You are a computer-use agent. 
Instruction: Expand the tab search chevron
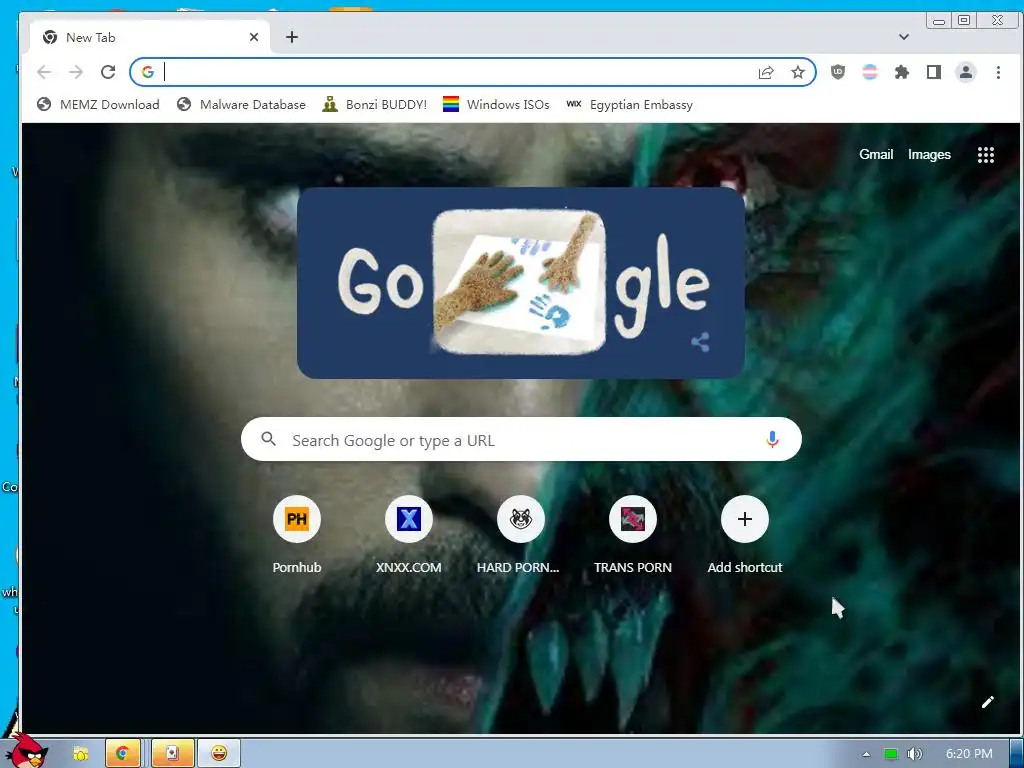[904, 37]
